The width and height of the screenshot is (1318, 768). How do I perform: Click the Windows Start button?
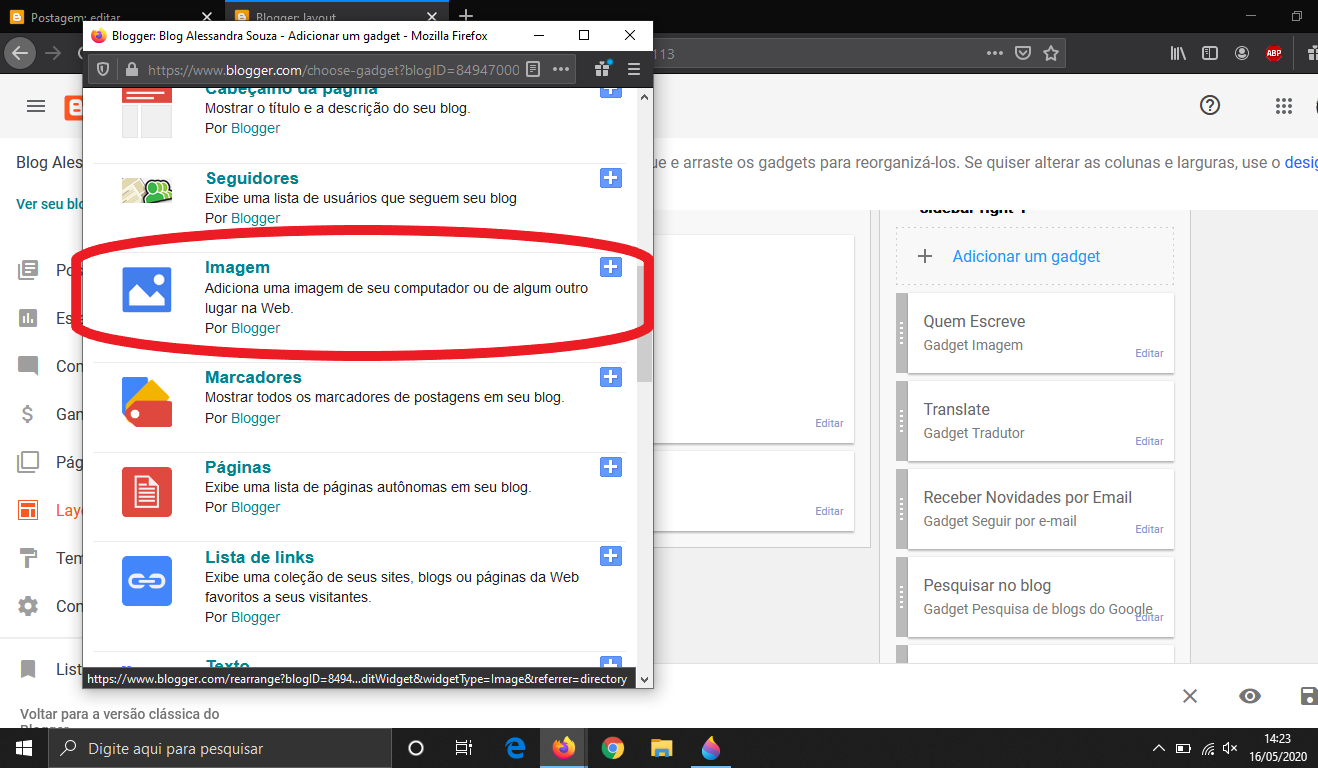pos(24,748)
